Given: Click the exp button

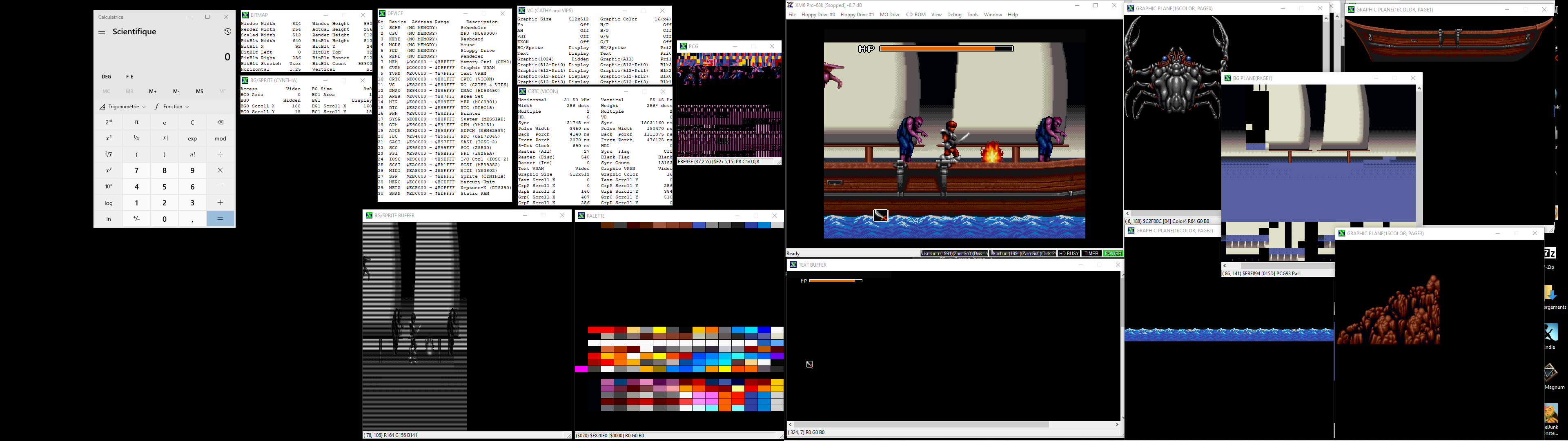Looking at the screenshot, I should [192, 138].
